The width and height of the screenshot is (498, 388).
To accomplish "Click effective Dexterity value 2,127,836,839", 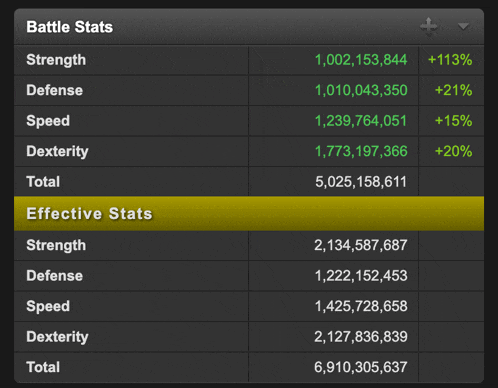I will (361, 337).
